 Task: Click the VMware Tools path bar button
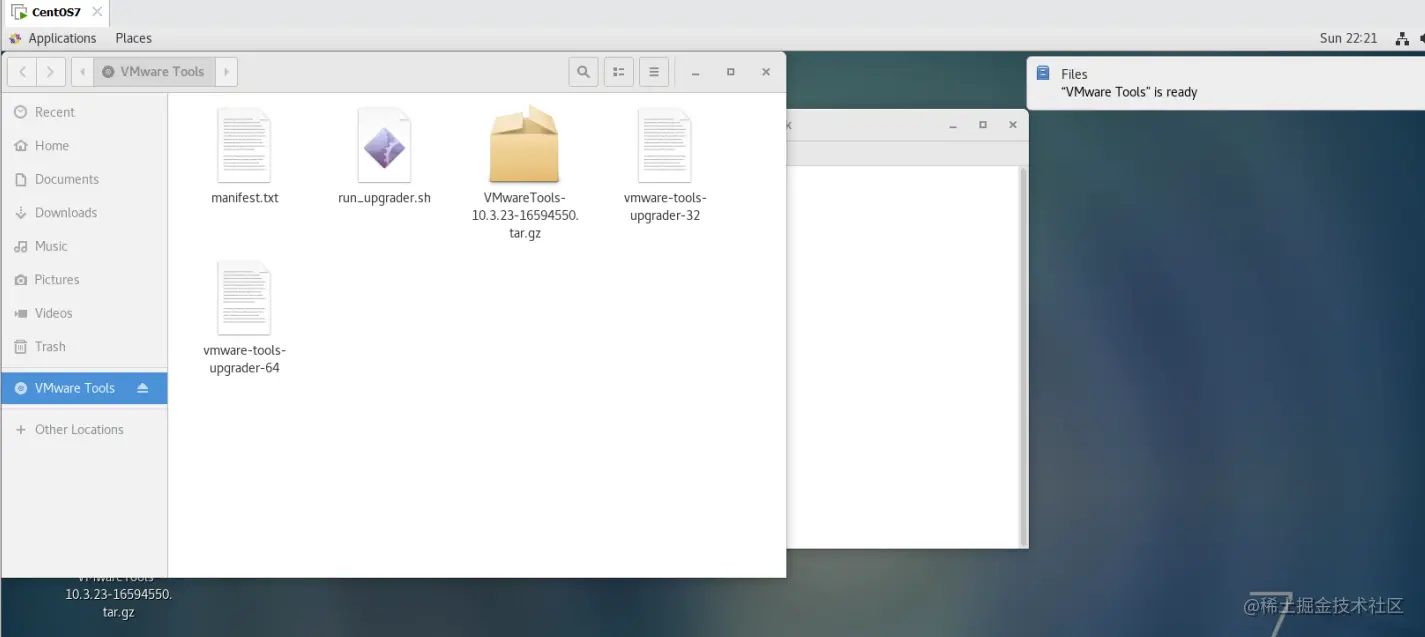tap(154, 72)
